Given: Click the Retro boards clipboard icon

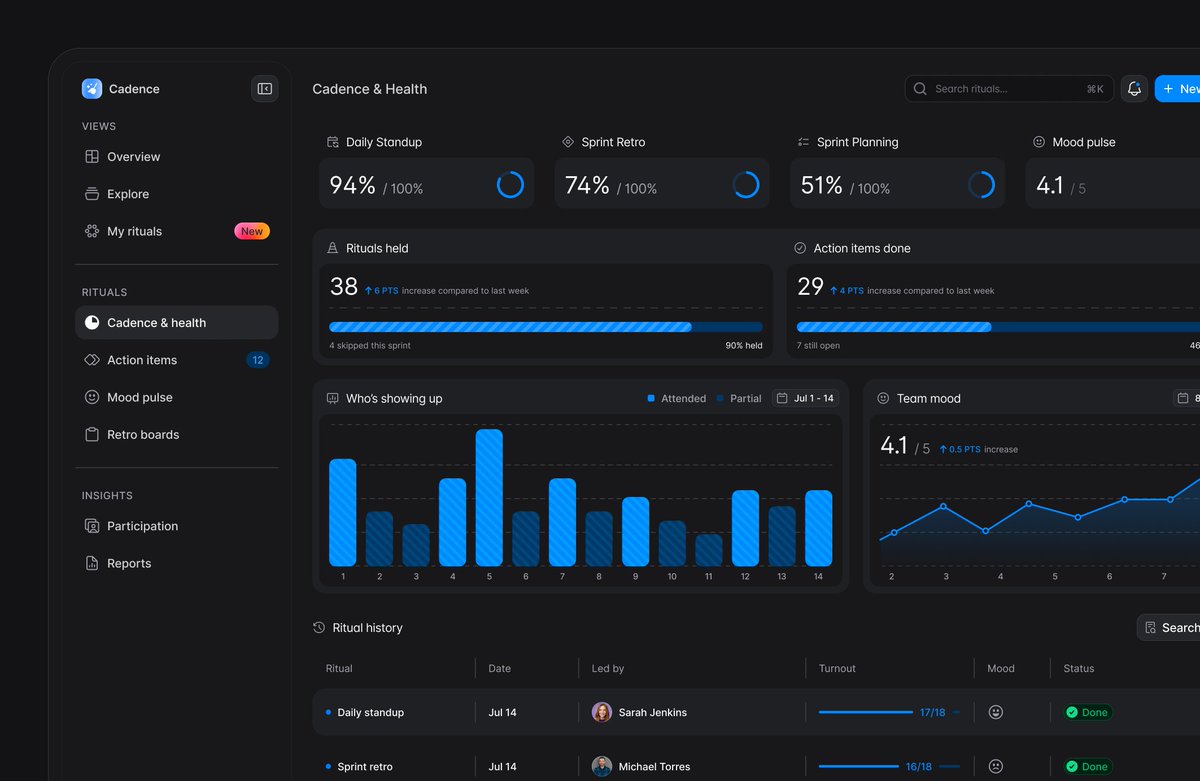Looking at the screenshot, I should (x=92, y=435).
